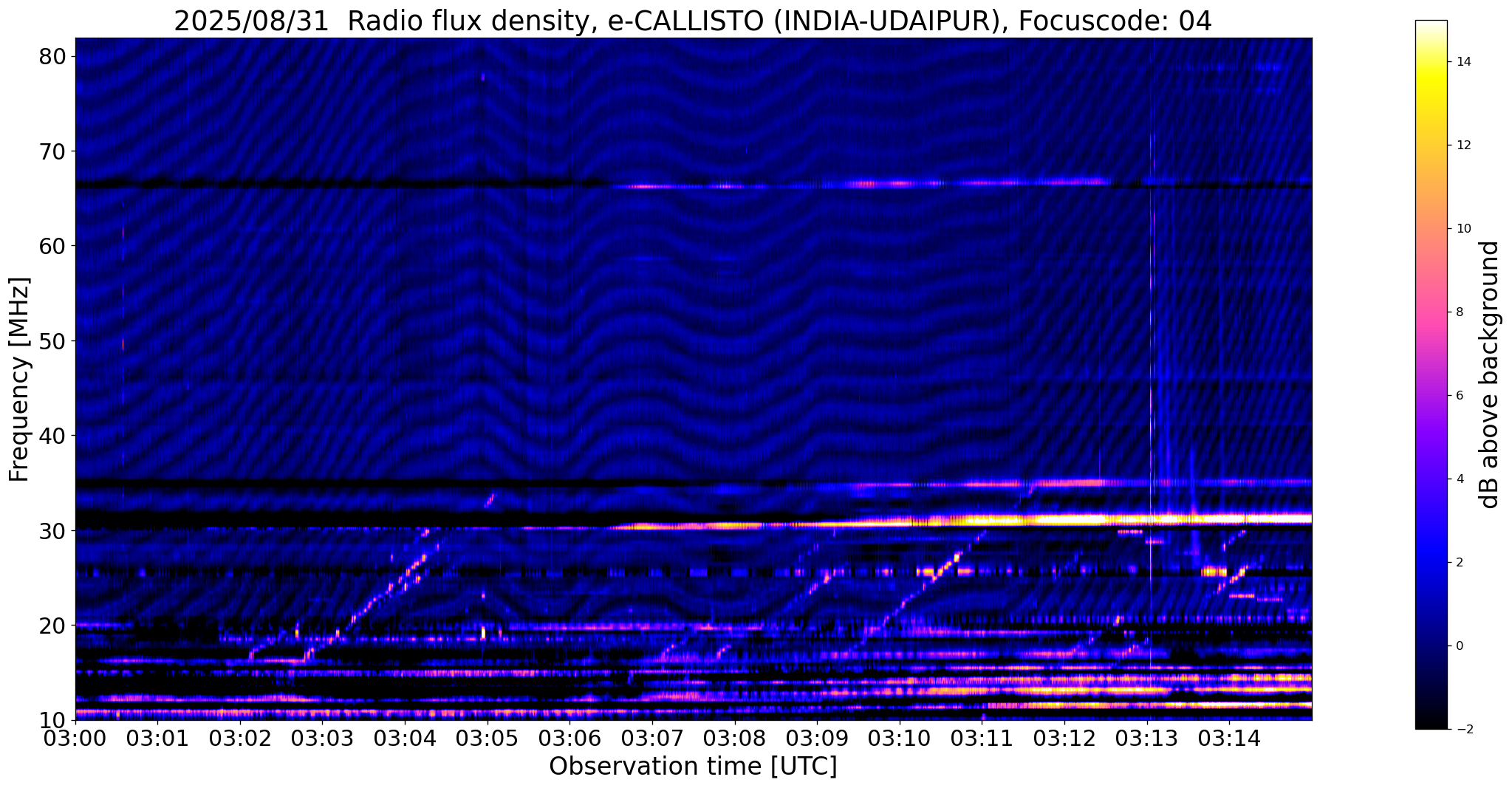Click the 03:06 time tick label
1512x788 pixels.
point(570,738)
